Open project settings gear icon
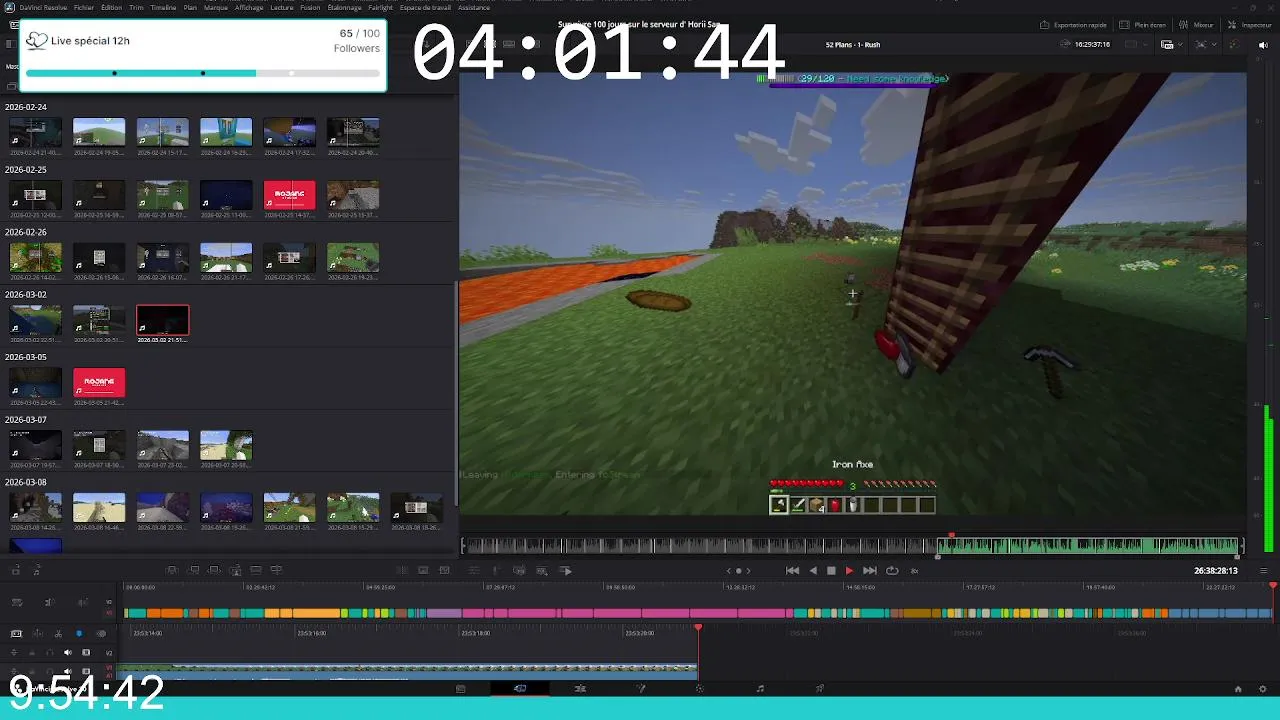Image resolution: width=1280 pixels, height=720 pixels. pyautogui.click(x=1263, y=689)
